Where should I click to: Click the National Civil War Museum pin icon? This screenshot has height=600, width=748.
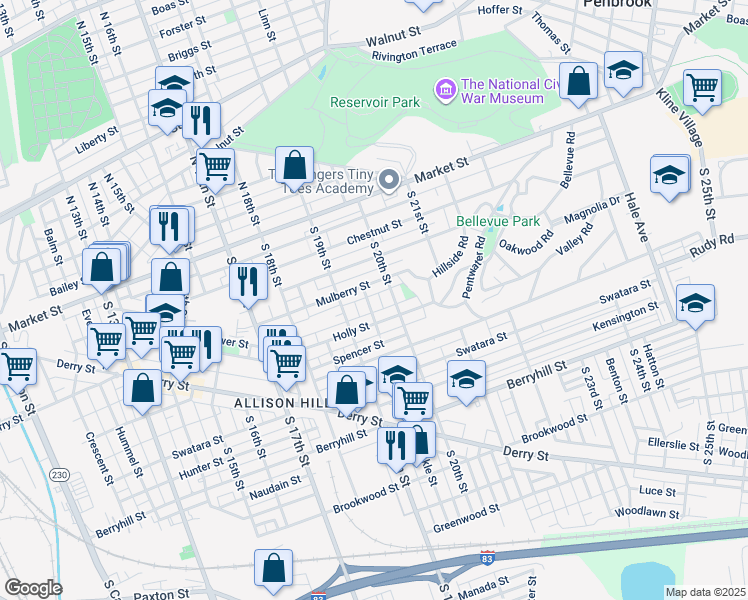pyautogui.click(x=446, y=90)
